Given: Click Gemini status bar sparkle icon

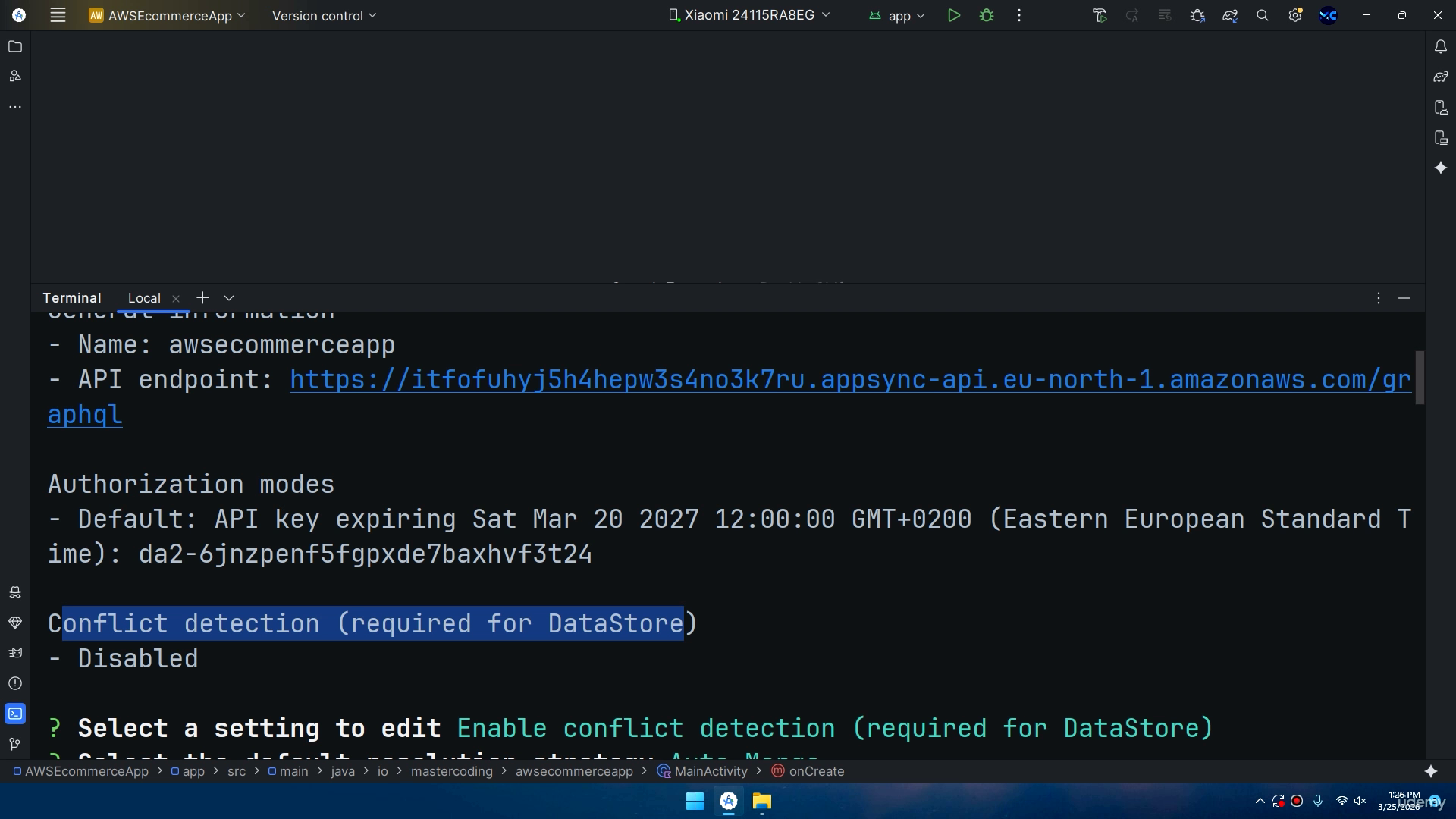Looking at the screenshot, I should tap(1431, 771).
